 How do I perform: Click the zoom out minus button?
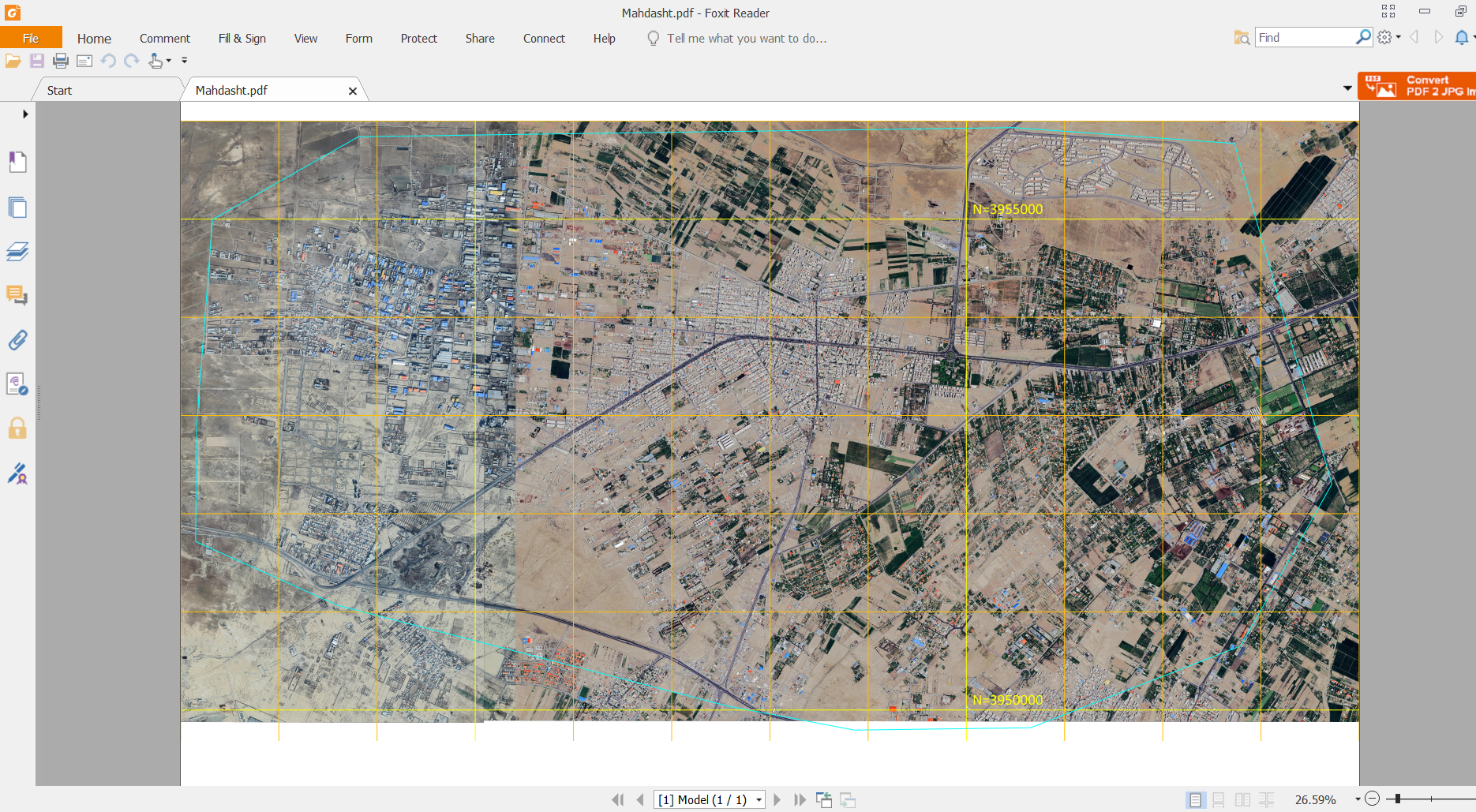click(x=1373, y=799)
